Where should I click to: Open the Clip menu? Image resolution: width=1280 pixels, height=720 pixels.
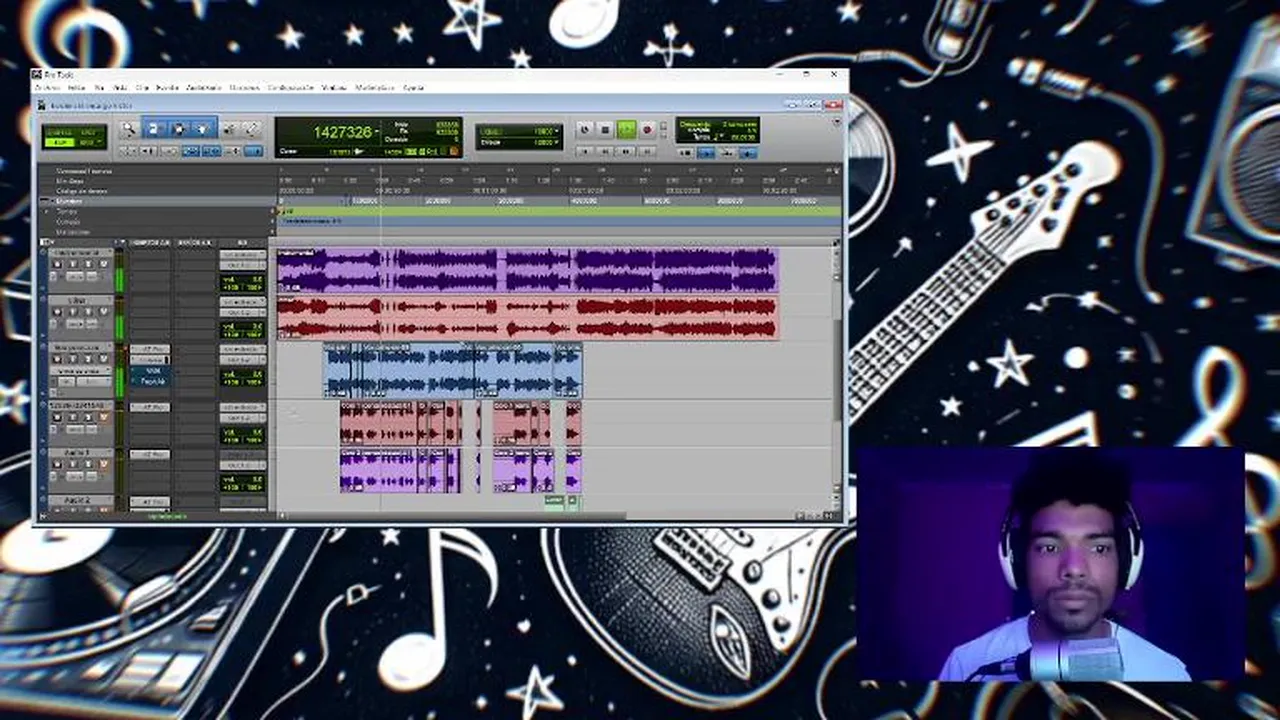click(x=141, y=87)
